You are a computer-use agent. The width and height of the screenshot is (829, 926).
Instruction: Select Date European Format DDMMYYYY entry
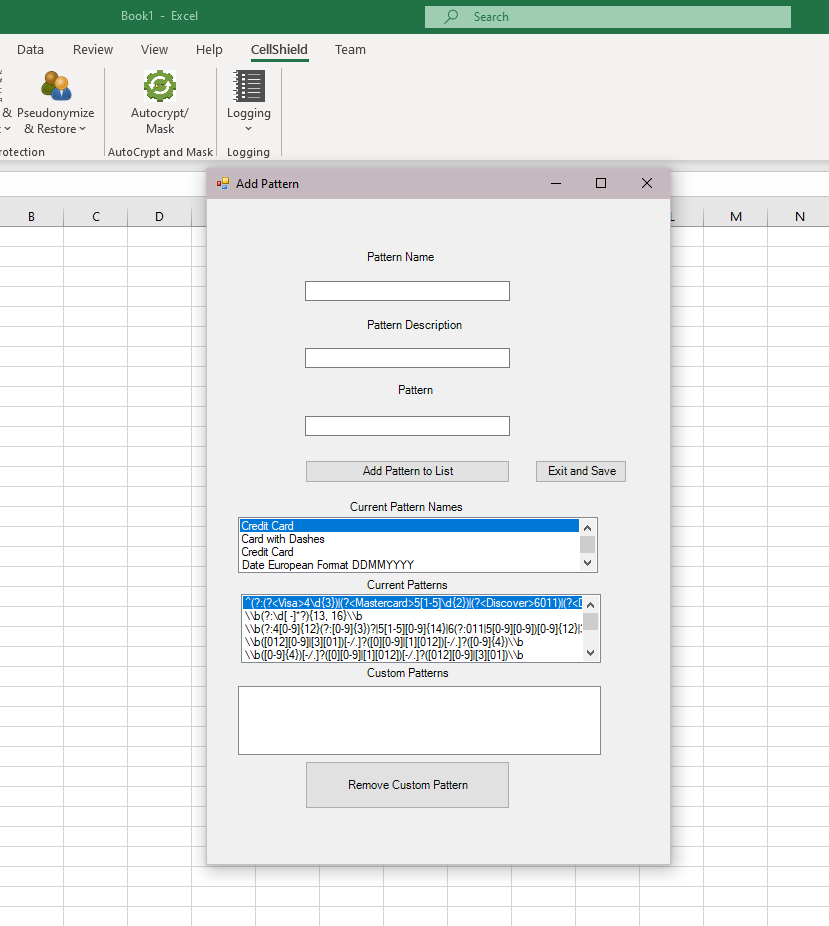pos(328,565)
